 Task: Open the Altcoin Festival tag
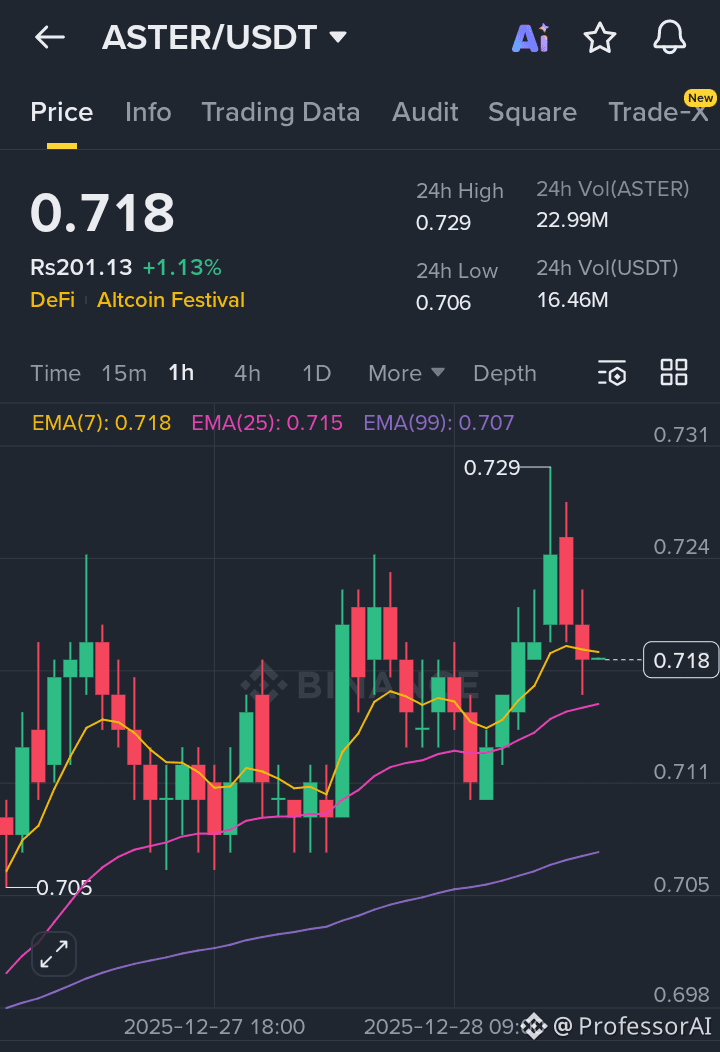pos(171,300)
